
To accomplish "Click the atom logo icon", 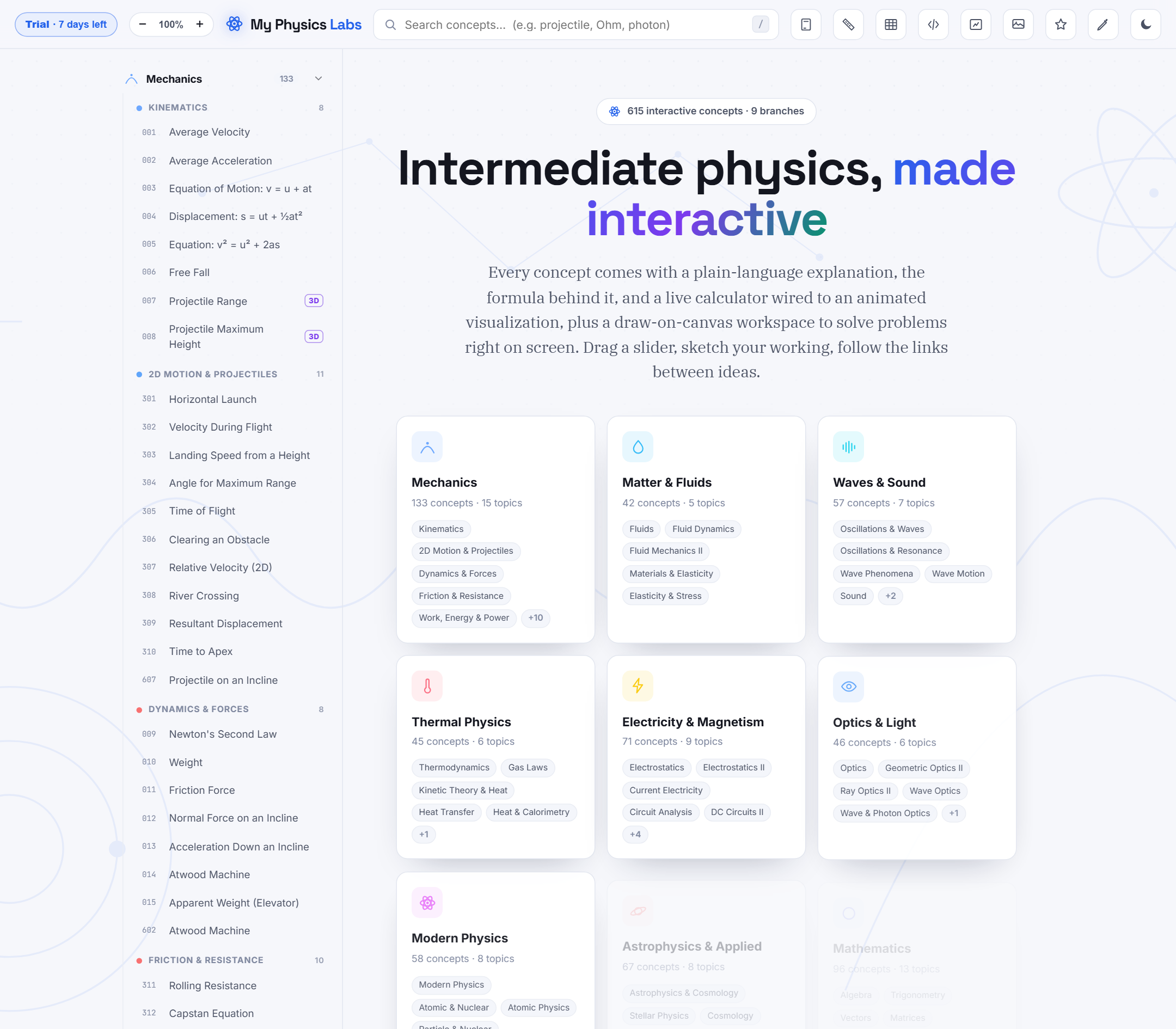I will click(234, 24).
